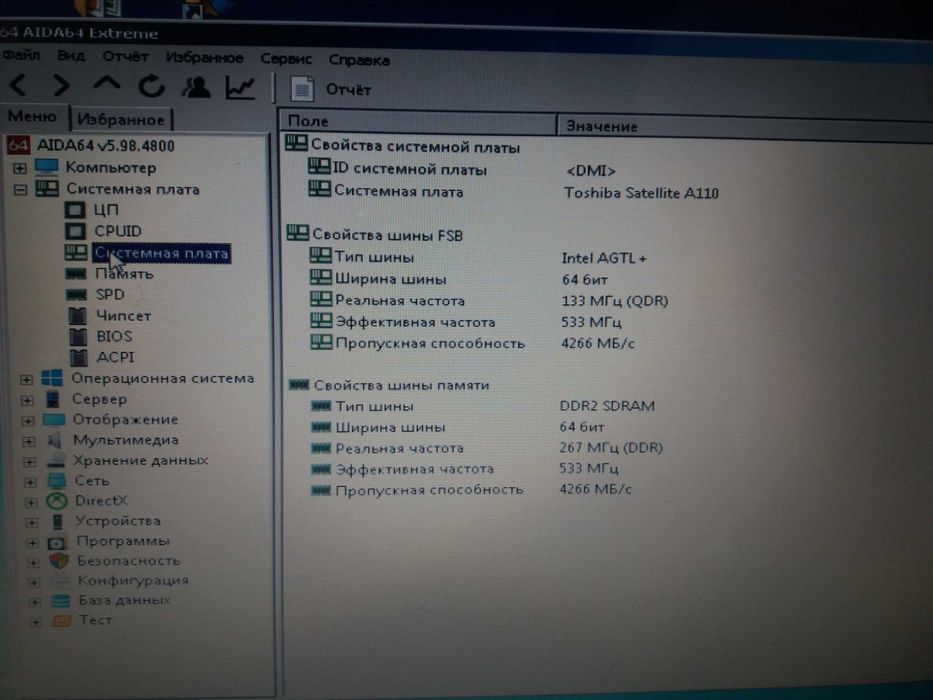
Task: Switch to the Избранное tab in sidebar
Action: (121, 119)
